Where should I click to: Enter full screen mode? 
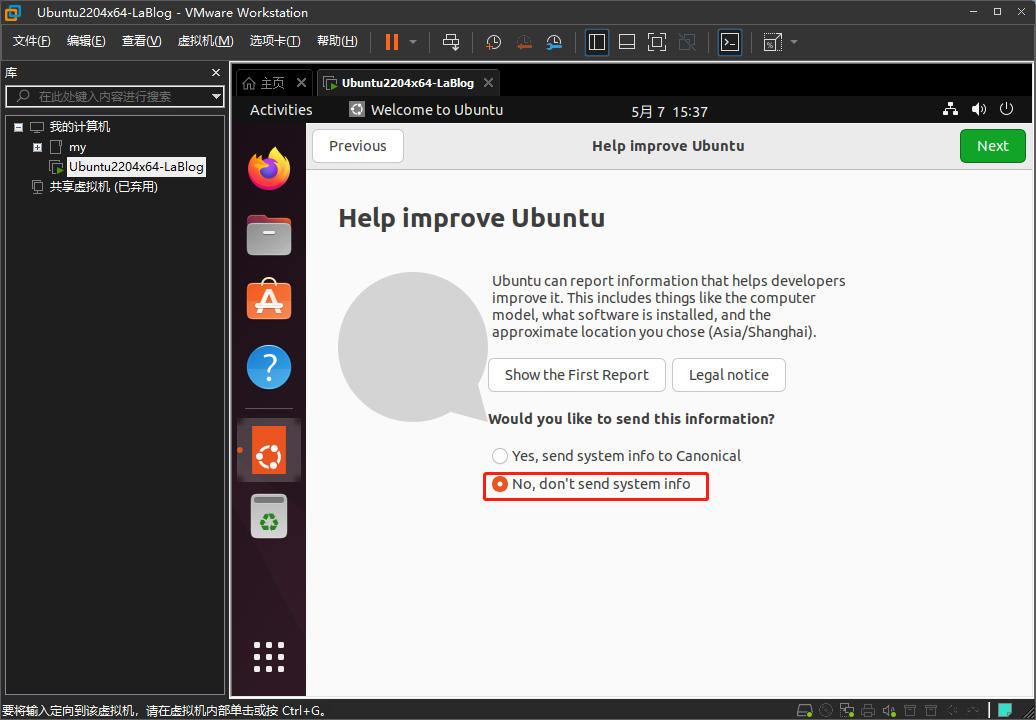[656, 42]
